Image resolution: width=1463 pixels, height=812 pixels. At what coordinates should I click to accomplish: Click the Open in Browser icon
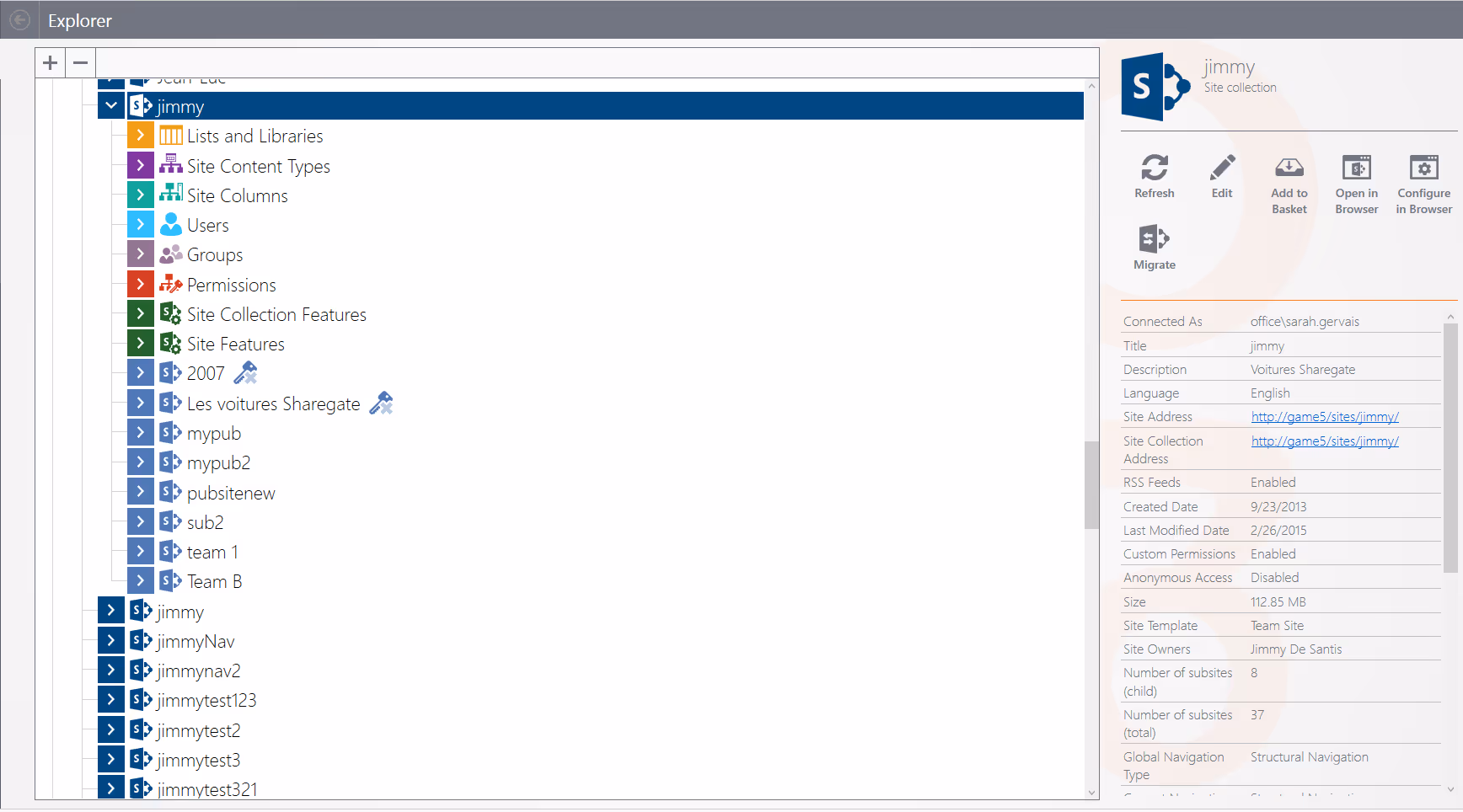tap(1357, 168)
